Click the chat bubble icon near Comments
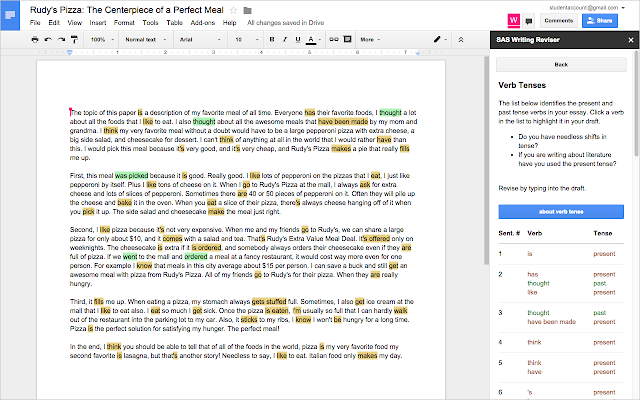This screenshot has height=400, width=640. click(529, 21)
